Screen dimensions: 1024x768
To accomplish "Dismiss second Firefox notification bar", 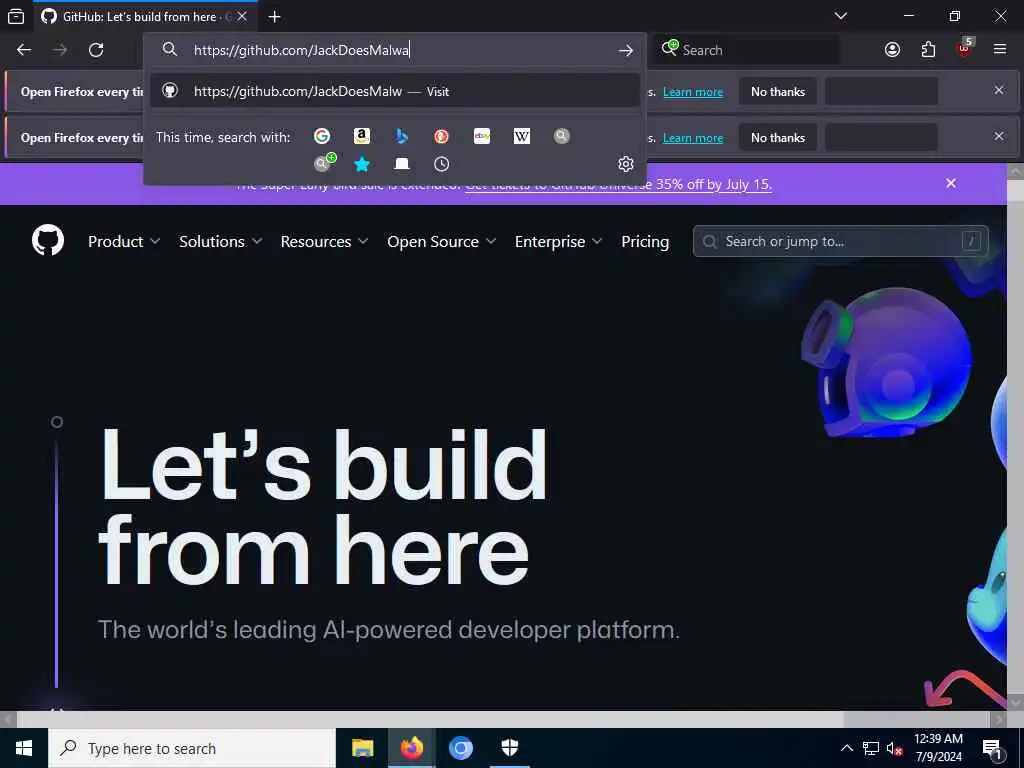I will (x=999, y=136).
